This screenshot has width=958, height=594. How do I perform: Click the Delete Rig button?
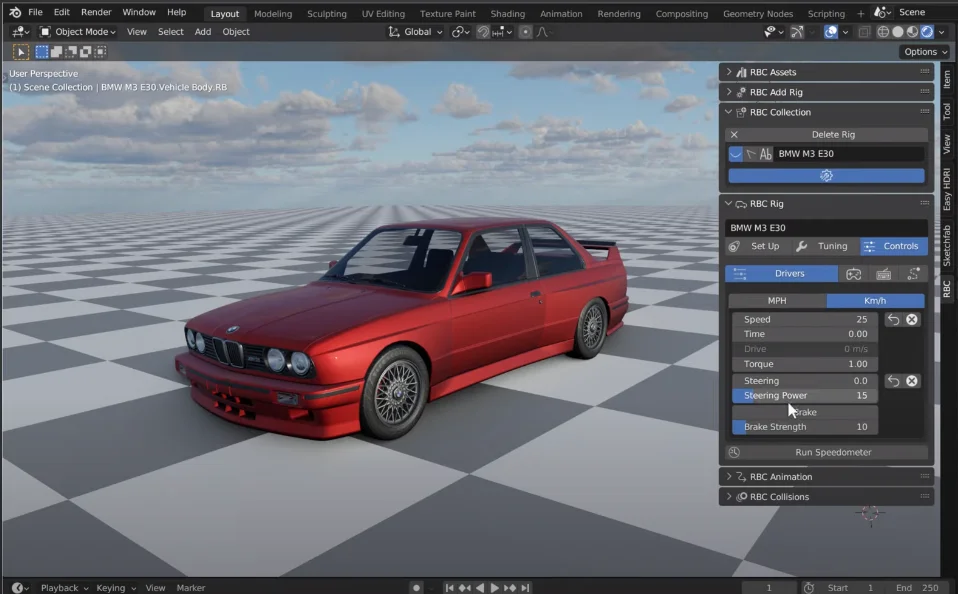coord(826,134)
